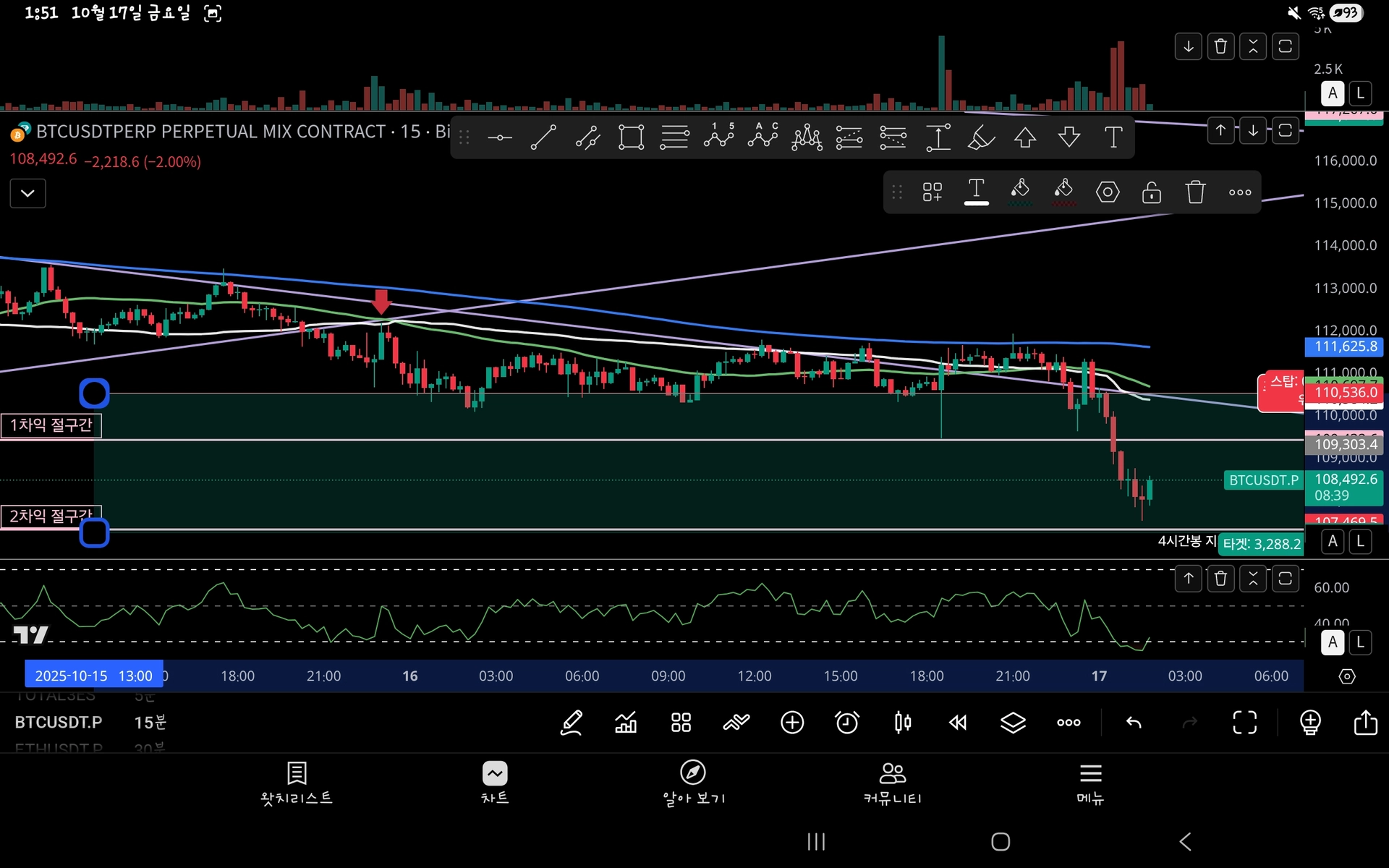Open the indicators chart icon in bottom toolbar
This screenshot has width=1389, height=868.
coord(626,722)
